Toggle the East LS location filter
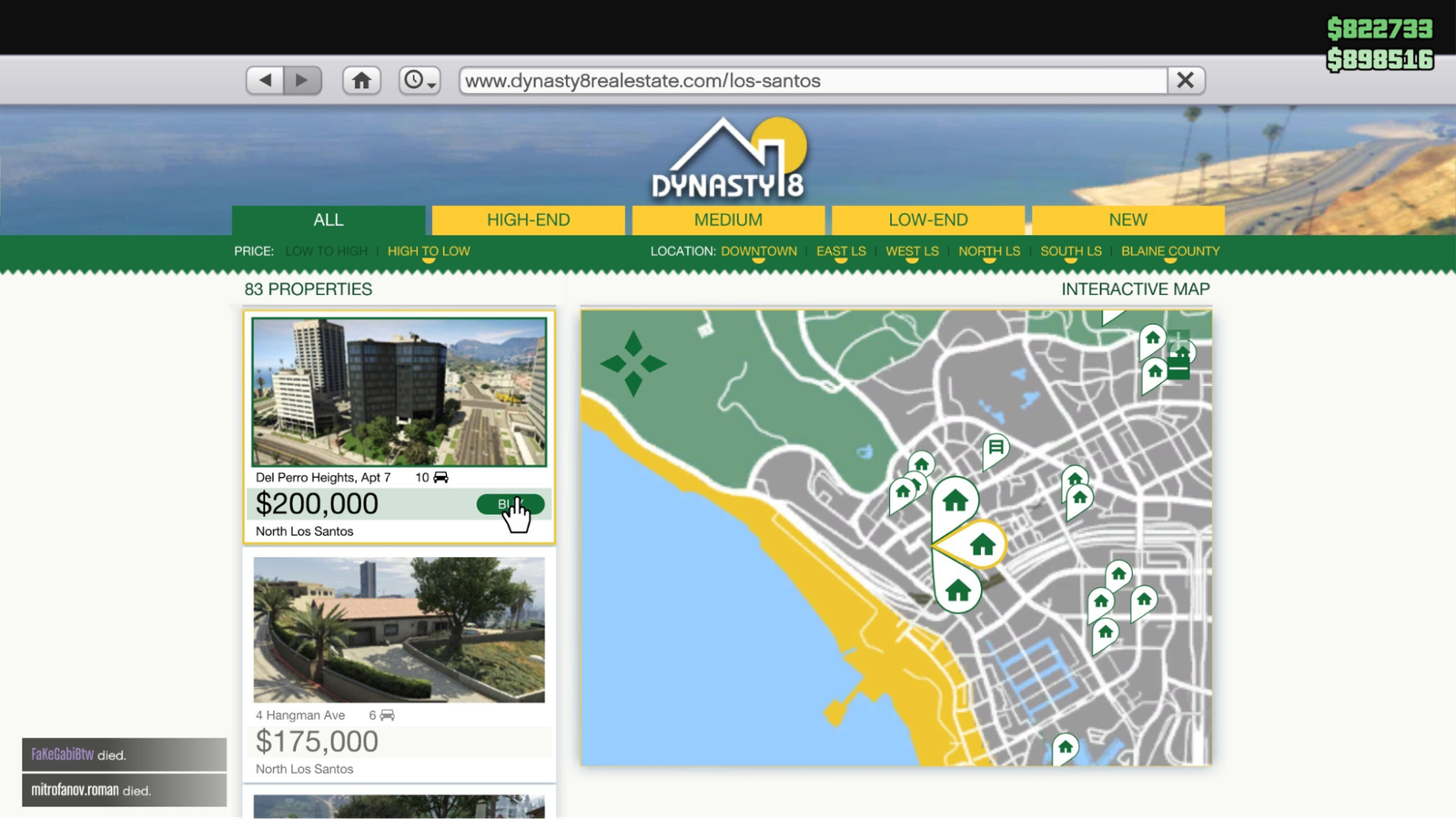 tap(840, 251)
